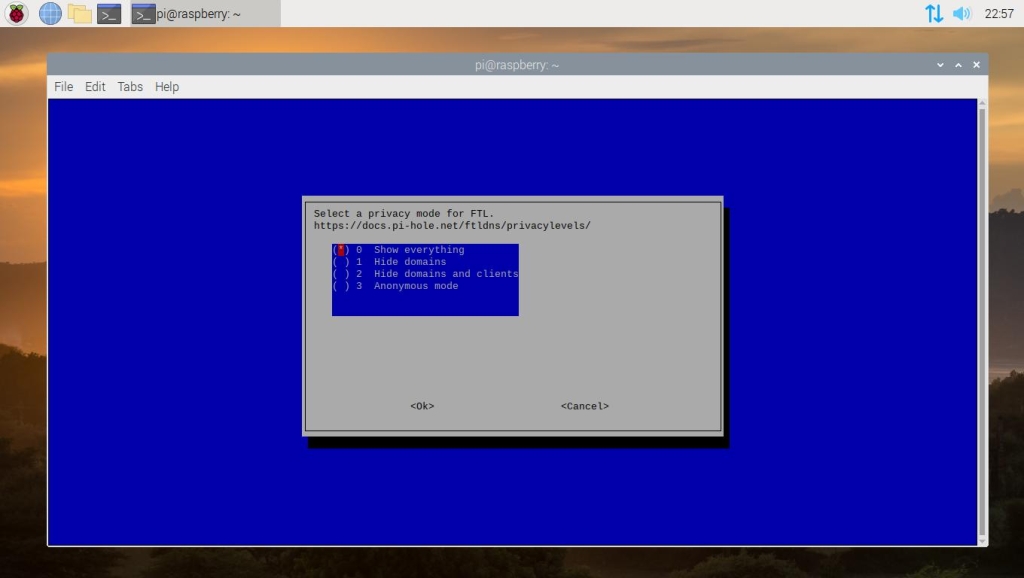
Task: Click the network up/down arrows icon
Action: tap(934, 13)
